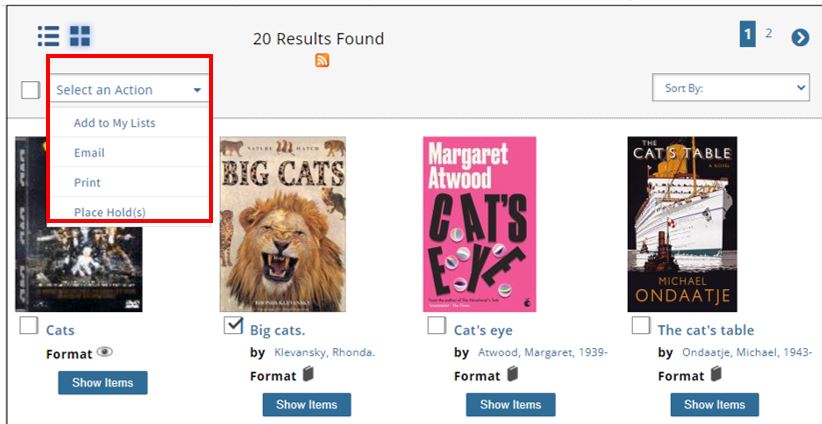Open the Sort By dropdown
822x424 pixels.
(x=730, y=88)
